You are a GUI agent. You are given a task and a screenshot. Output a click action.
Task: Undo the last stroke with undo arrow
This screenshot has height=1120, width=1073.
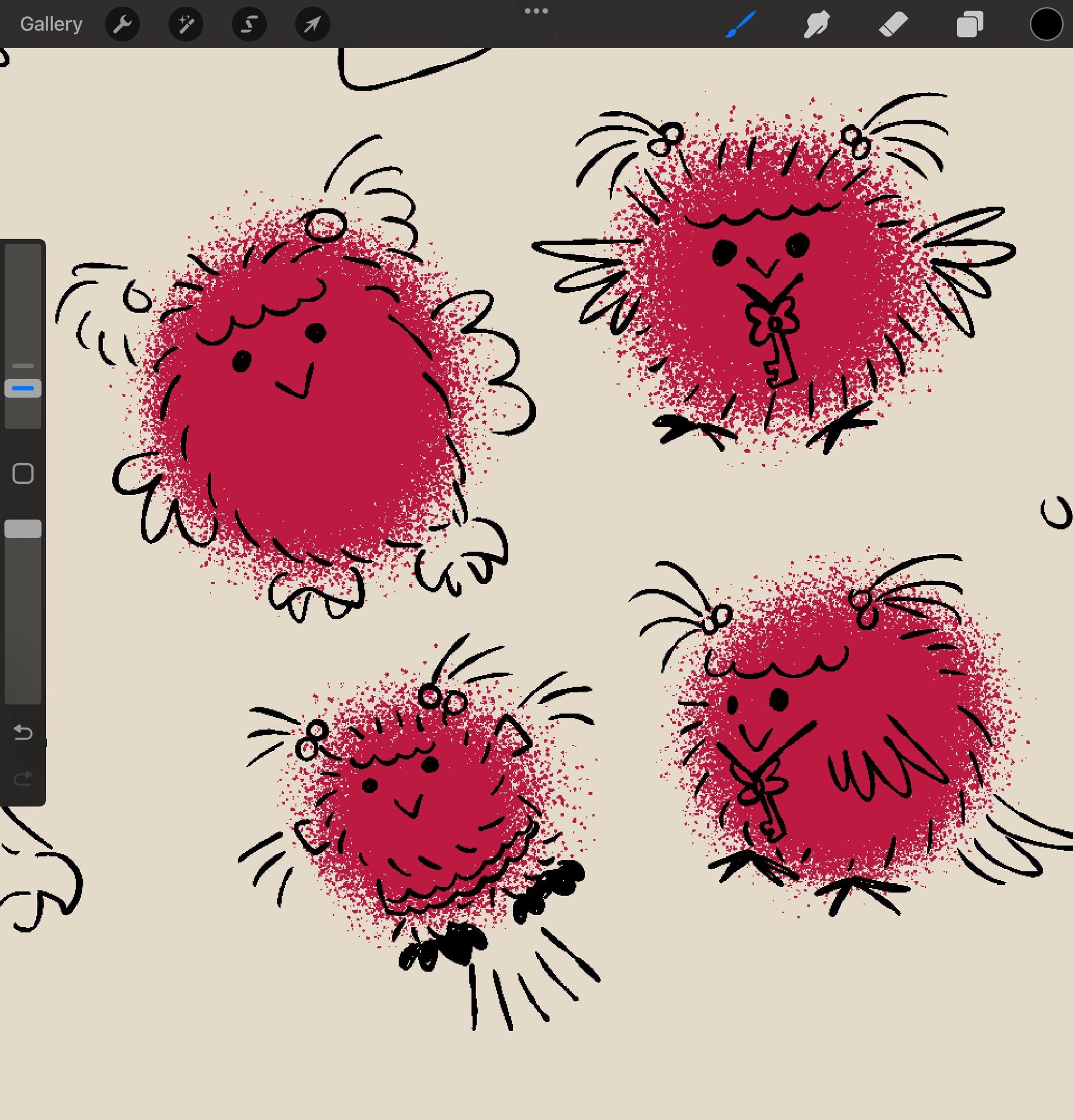pos(23,732)
